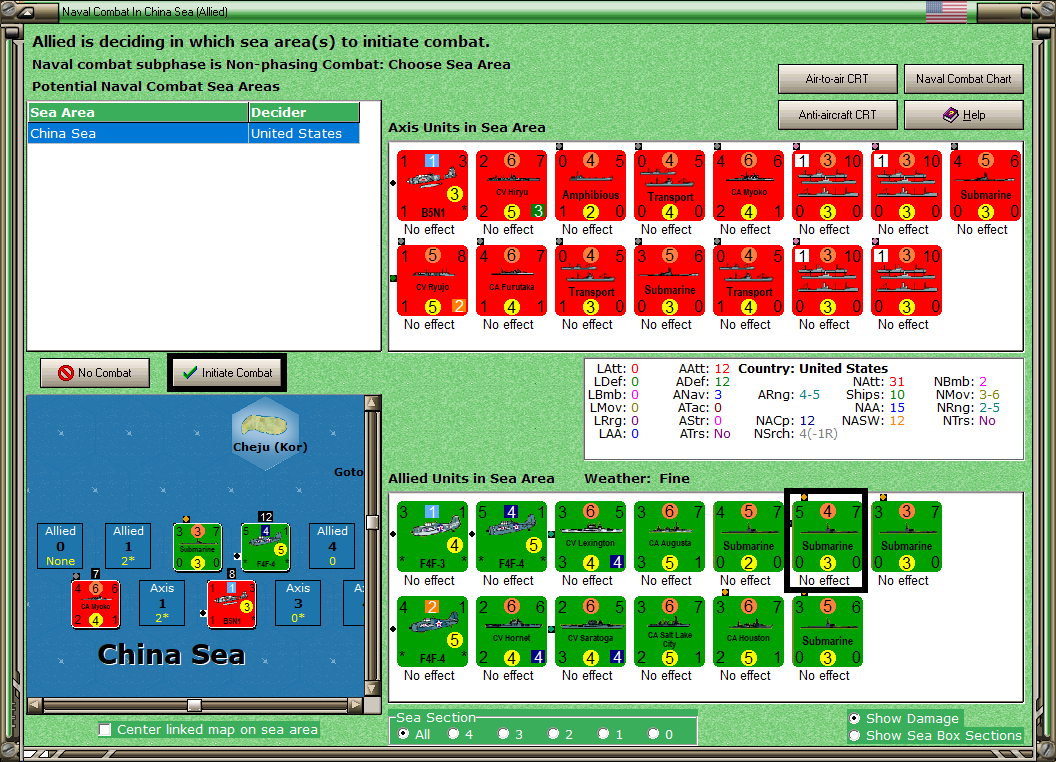Select the F4F-3 fighter unit
This screenshot has height=762, width=1056.
432,536
